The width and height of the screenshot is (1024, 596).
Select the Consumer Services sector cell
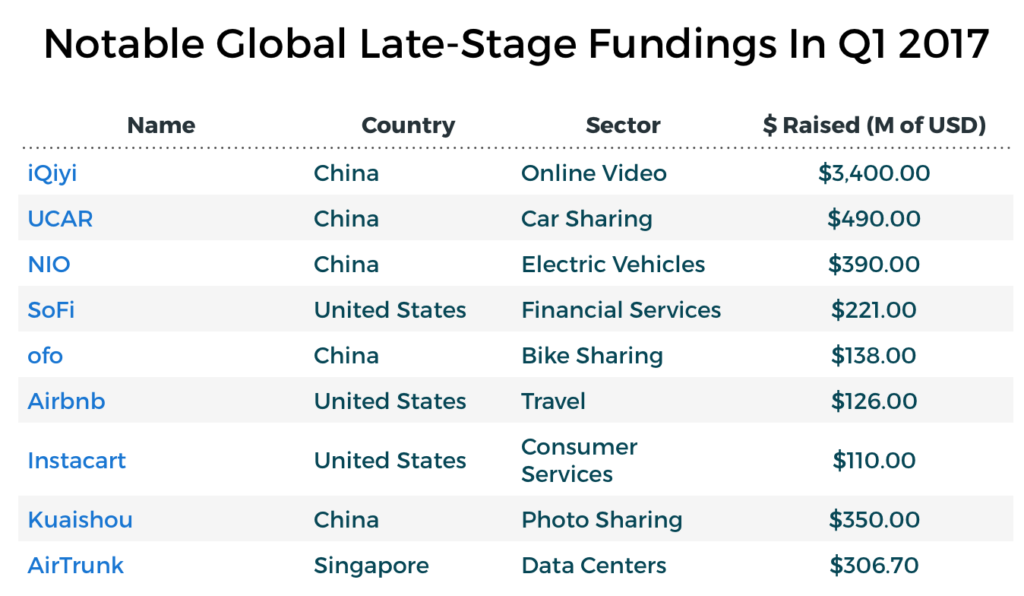point(579,461)
